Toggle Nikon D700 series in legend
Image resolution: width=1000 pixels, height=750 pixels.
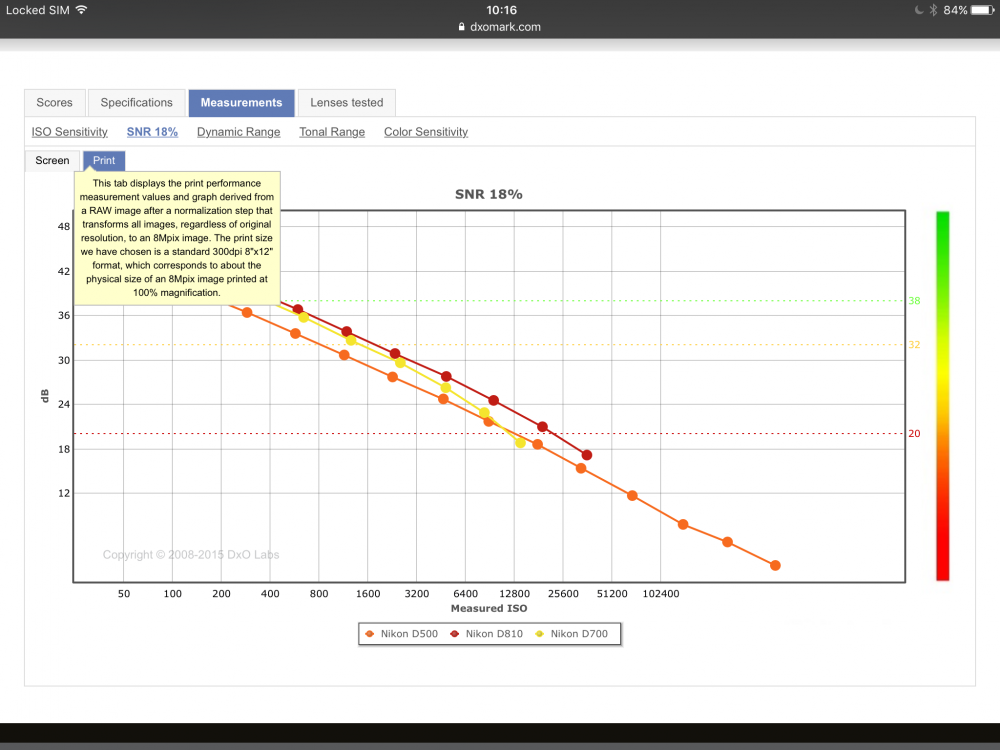click(572, 633)
